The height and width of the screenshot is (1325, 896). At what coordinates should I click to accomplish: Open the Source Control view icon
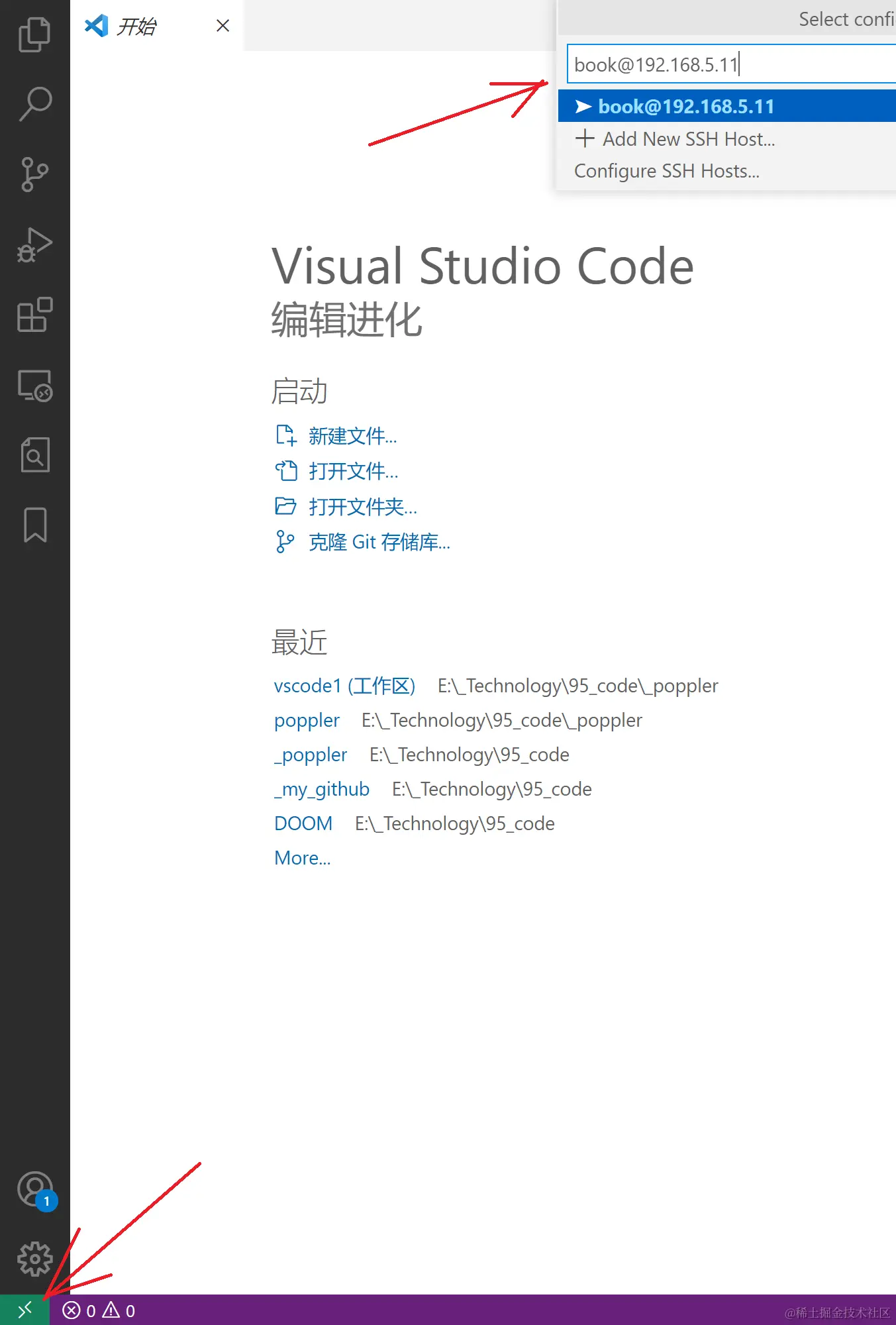tap(34, 174)
